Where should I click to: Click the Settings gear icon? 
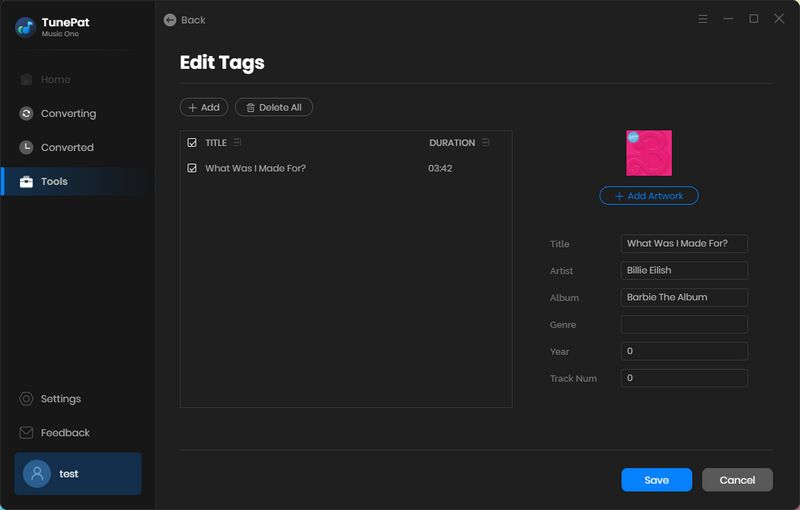coord(26,399)
